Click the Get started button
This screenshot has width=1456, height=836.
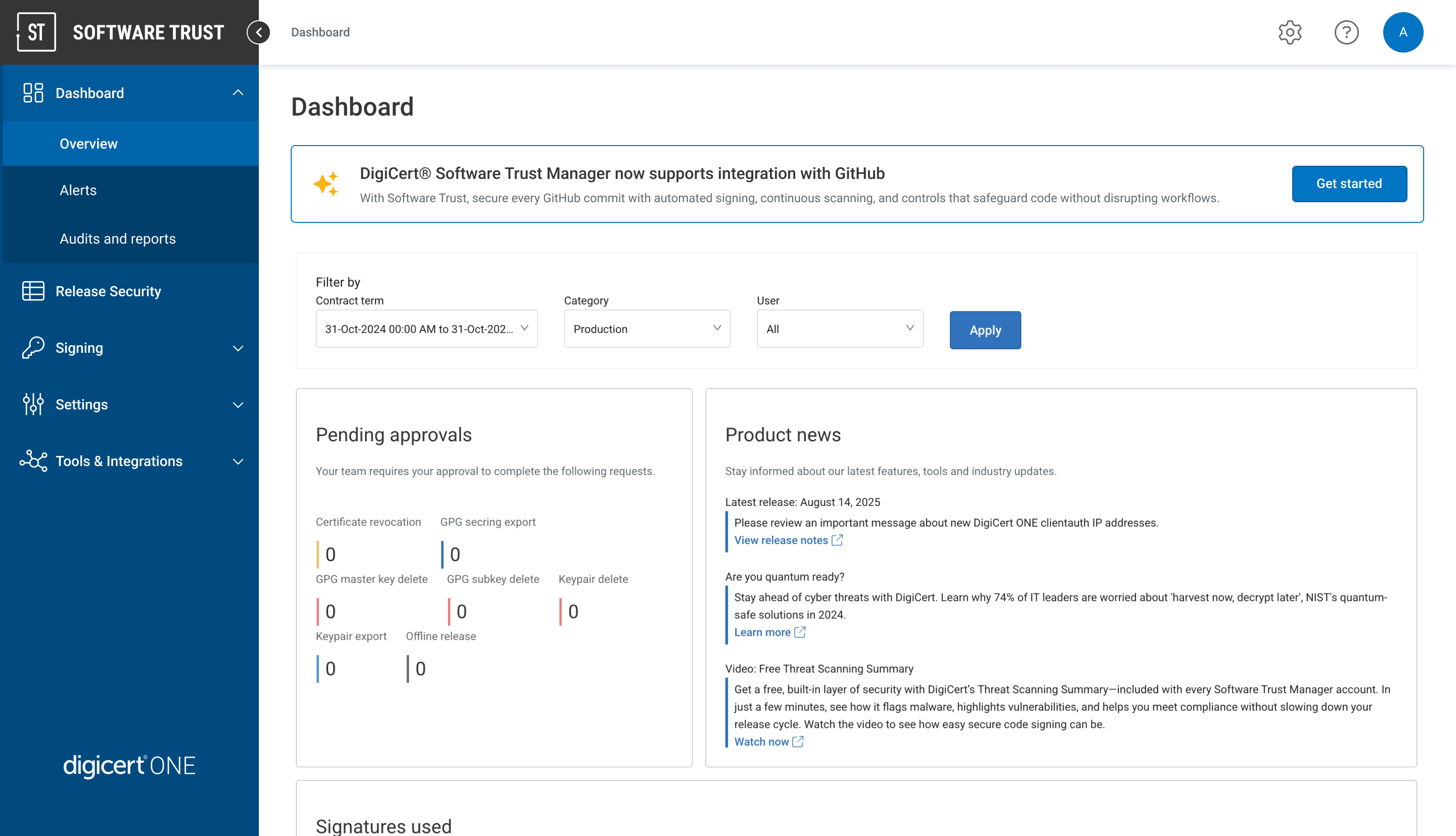pyautogui.click(x=1349, y=184)
